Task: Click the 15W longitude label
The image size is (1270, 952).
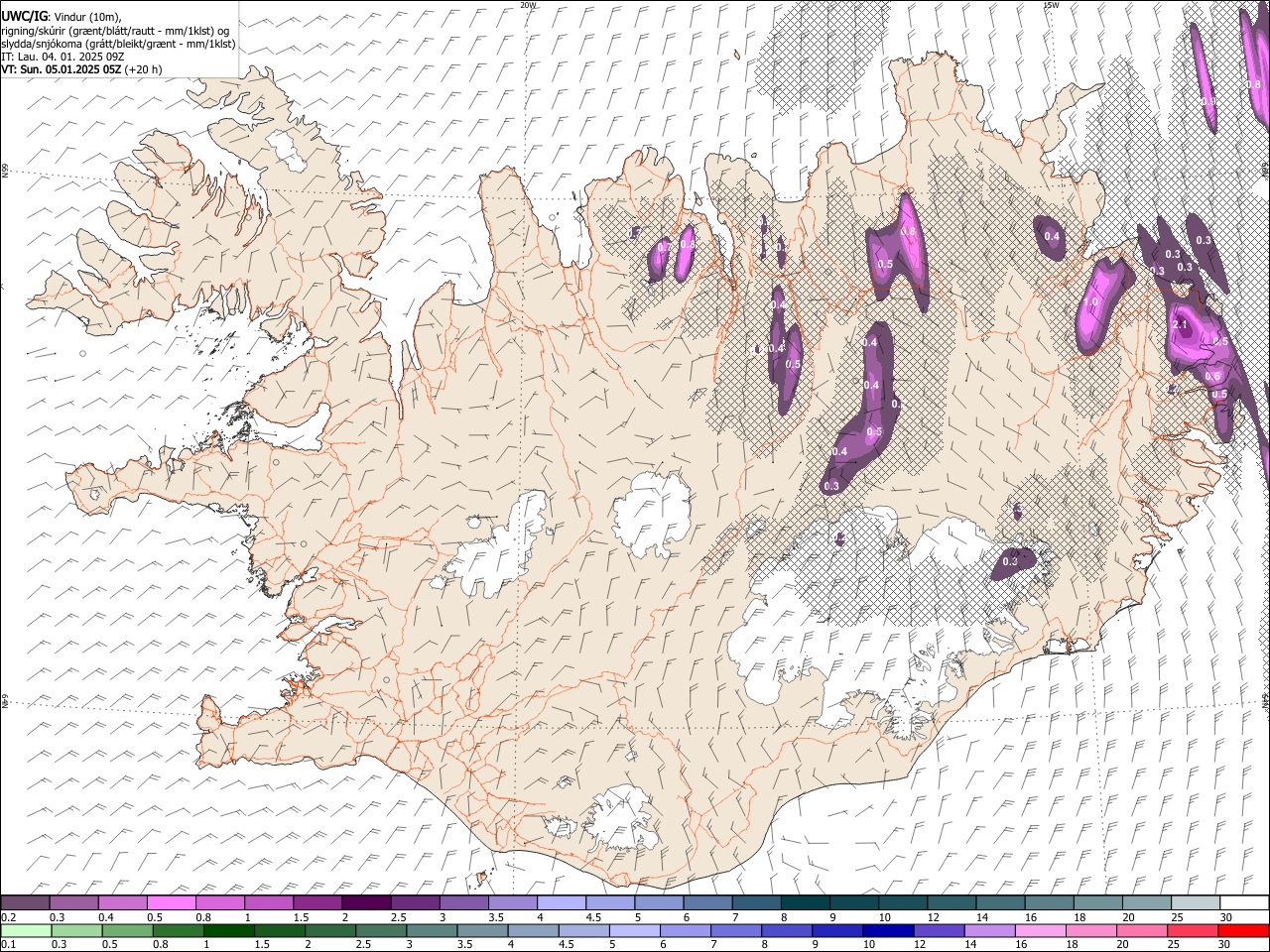Action: tap(1051, 5)
